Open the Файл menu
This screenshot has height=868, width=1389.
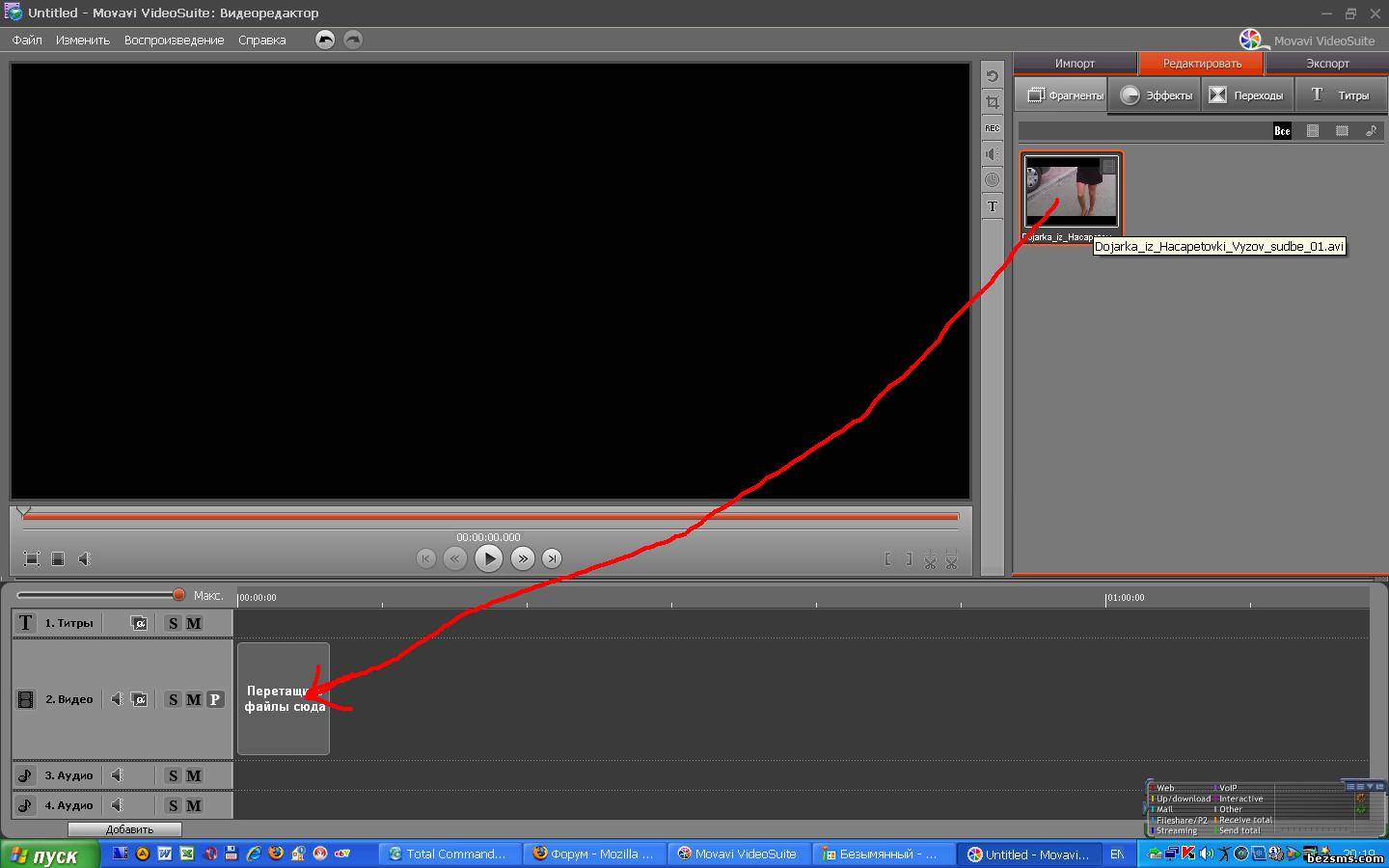click(x=27, y=41)
